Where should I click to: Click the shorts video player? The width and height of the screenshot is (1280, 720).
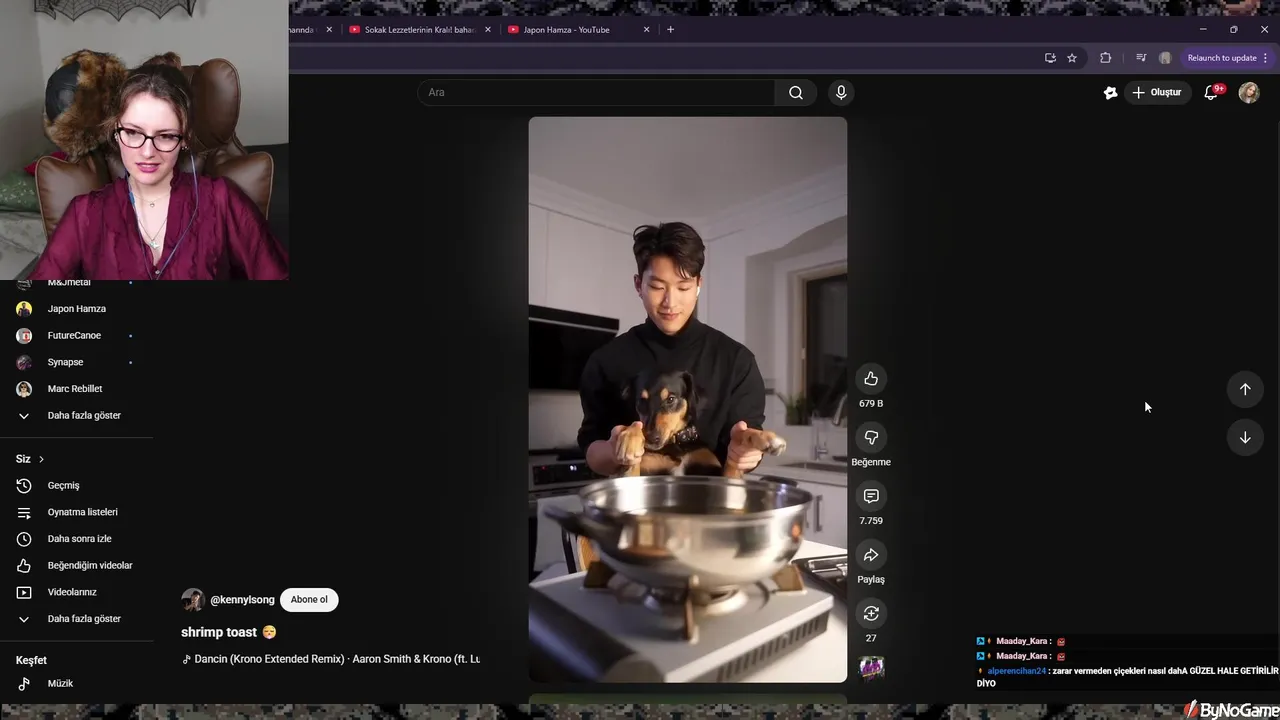tap(688, 400)
